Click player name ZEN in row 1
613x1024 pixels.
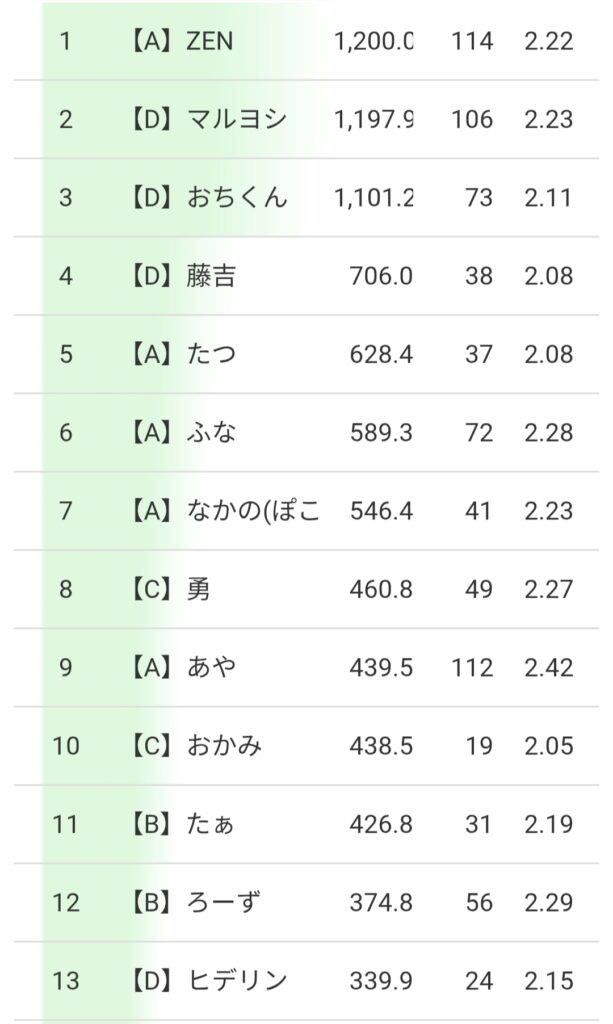click(x=210, y=42)
